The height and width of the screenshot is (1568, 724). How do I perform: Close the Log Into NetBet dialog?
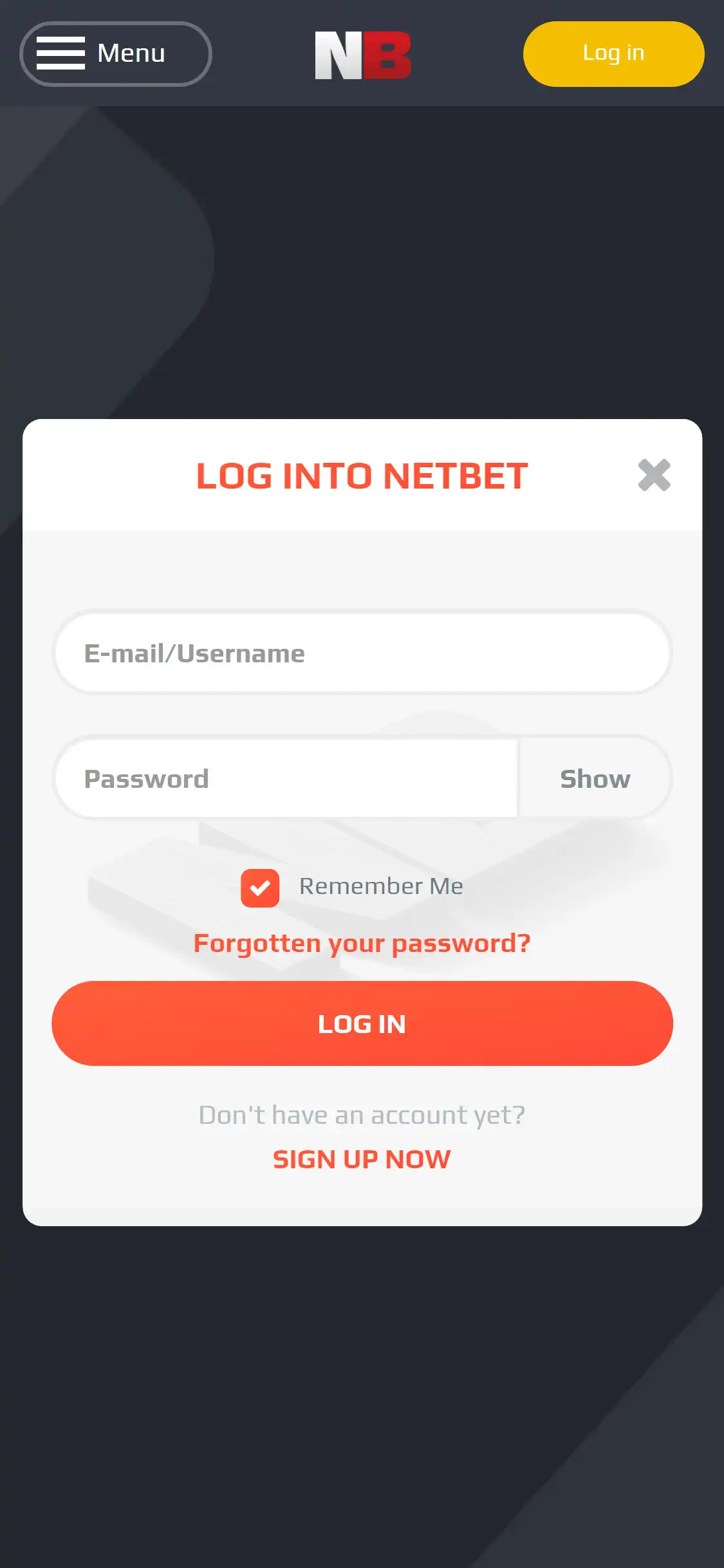tap(654, 475)
